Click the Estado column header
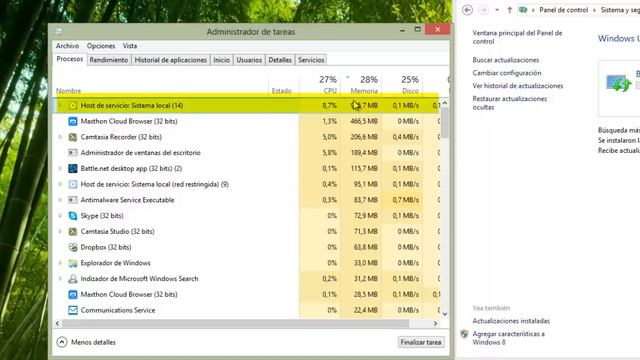640x360 pixels. pos(284,84)
